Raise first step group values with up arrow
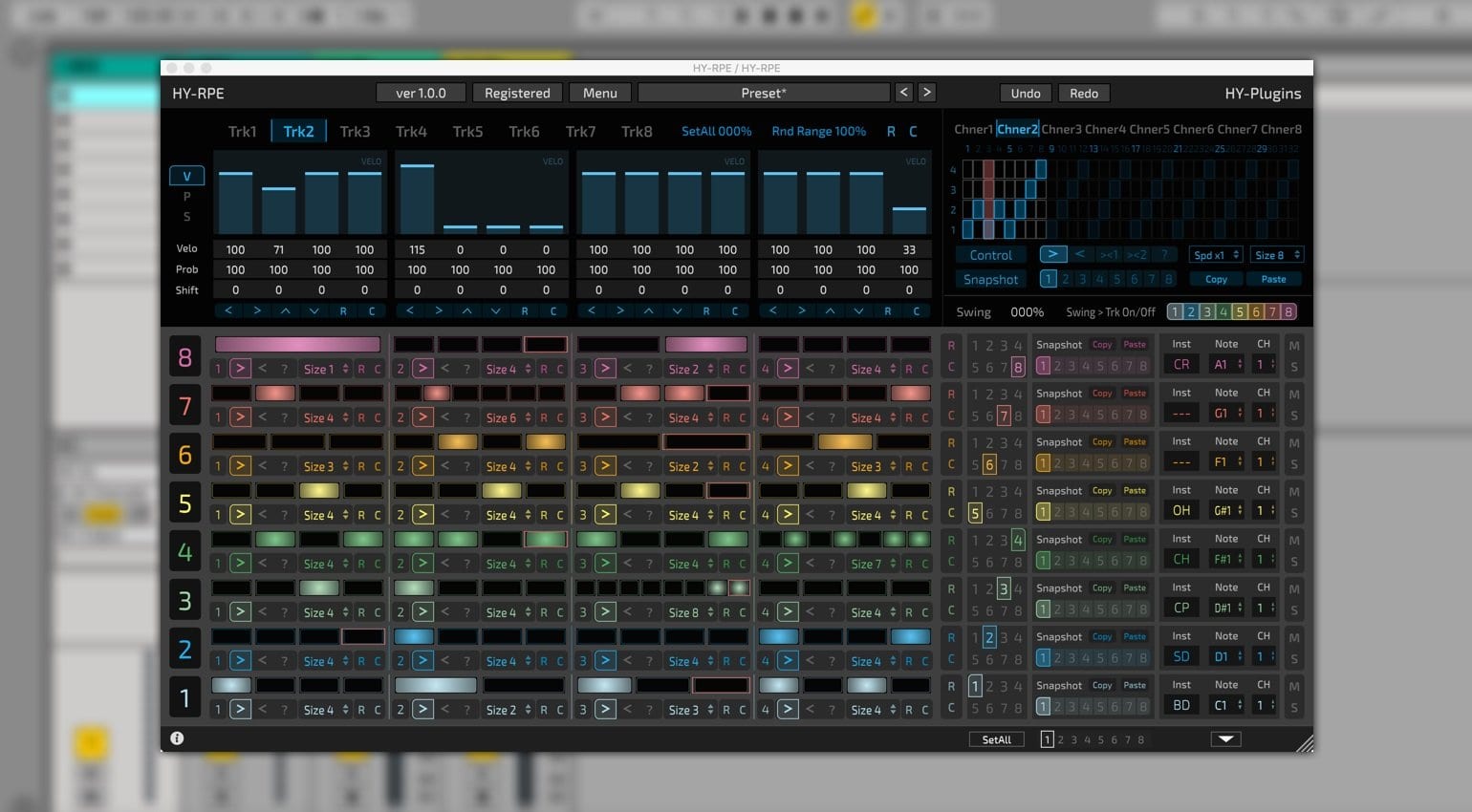The image size is (1472, 812). 285,310
